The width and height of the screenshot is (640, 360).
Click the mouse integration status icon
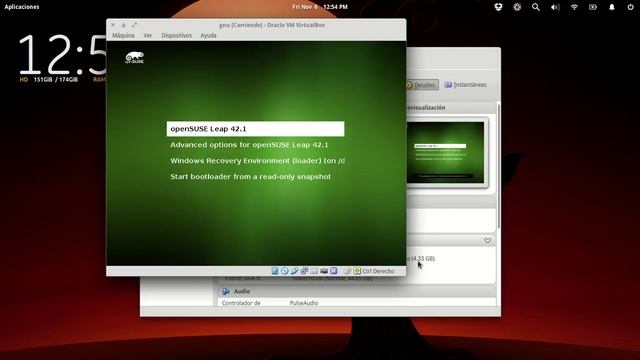point(347,271)
